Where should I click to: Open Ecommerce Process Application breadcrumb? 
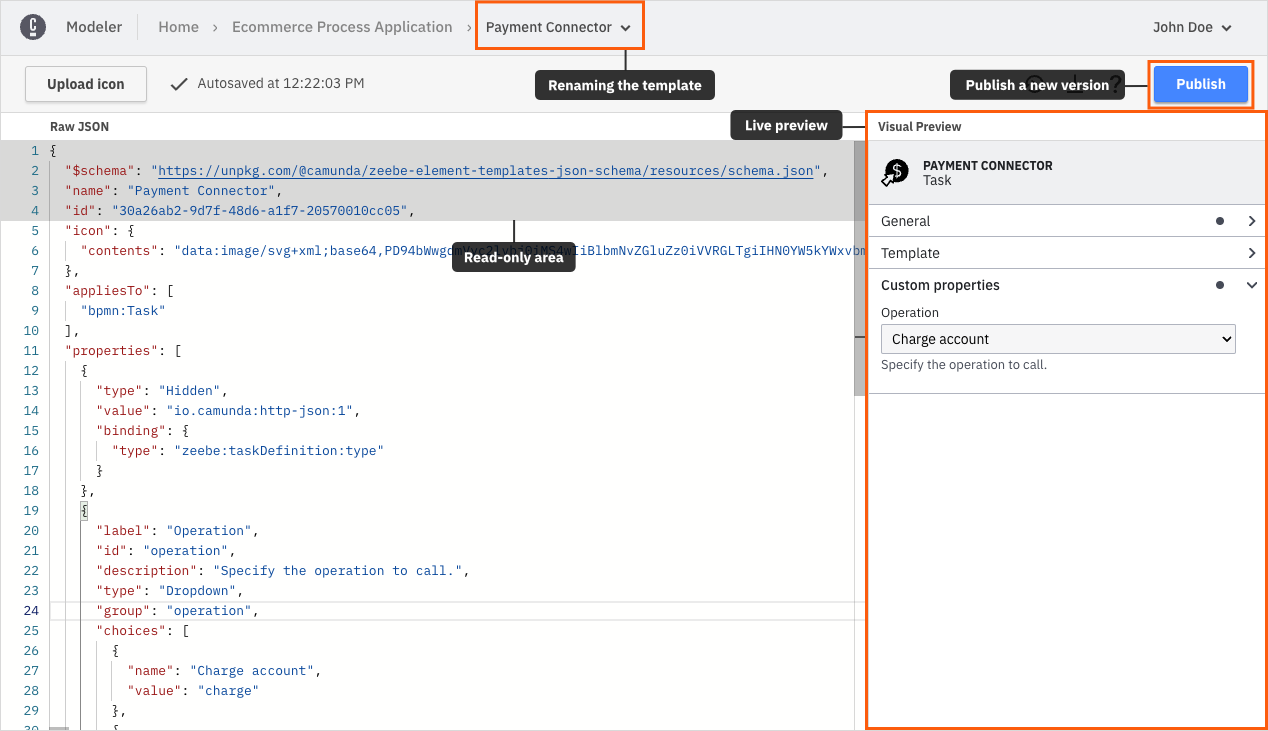[342, 27]
